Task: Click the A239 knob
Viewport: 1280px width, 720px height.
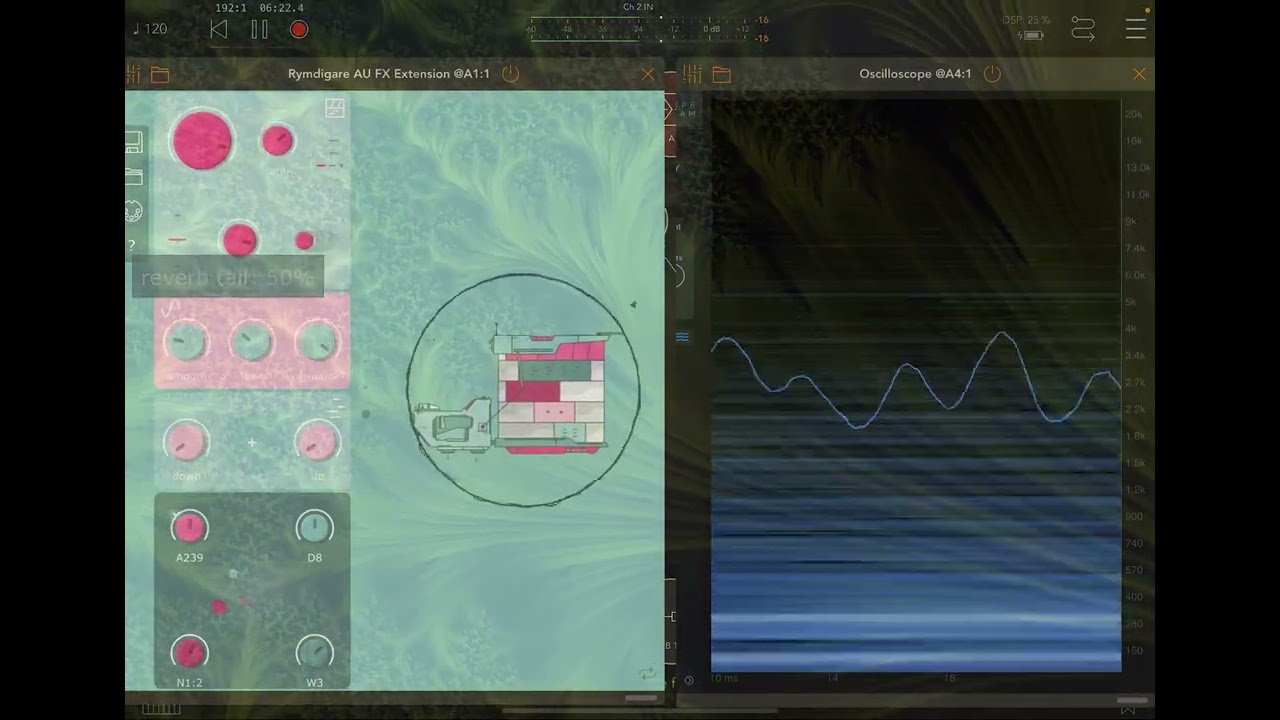Action: [x=189, y=527]
